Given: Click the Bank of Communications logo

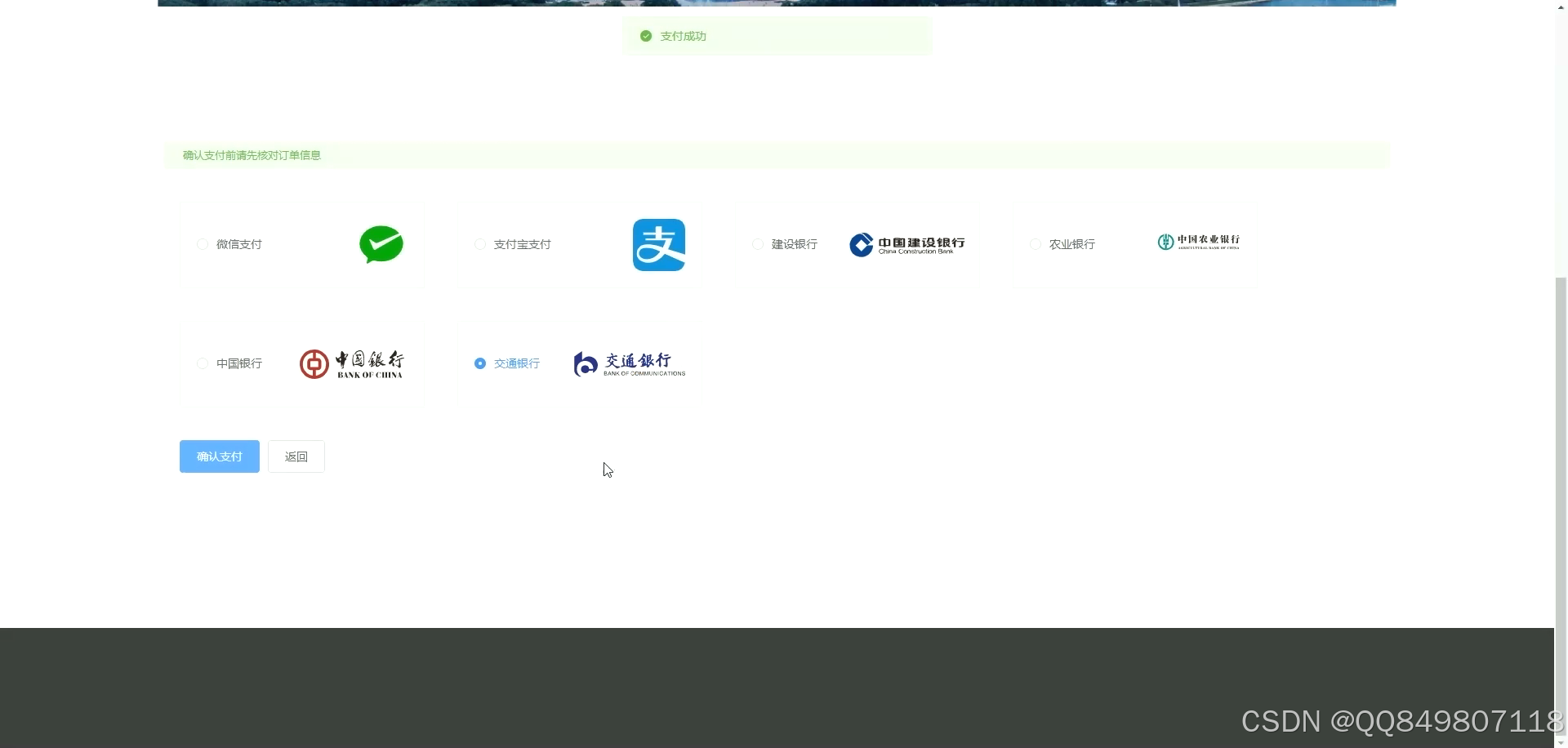Looking at the screenshot, I should (630, 364).
